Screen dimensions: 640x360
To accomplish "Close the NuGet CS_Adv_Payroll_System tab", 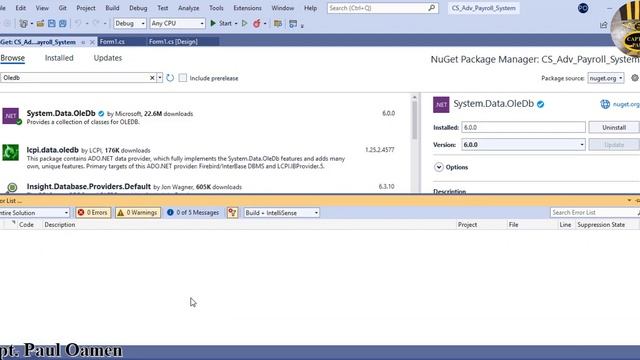I will tap(92, 42).
